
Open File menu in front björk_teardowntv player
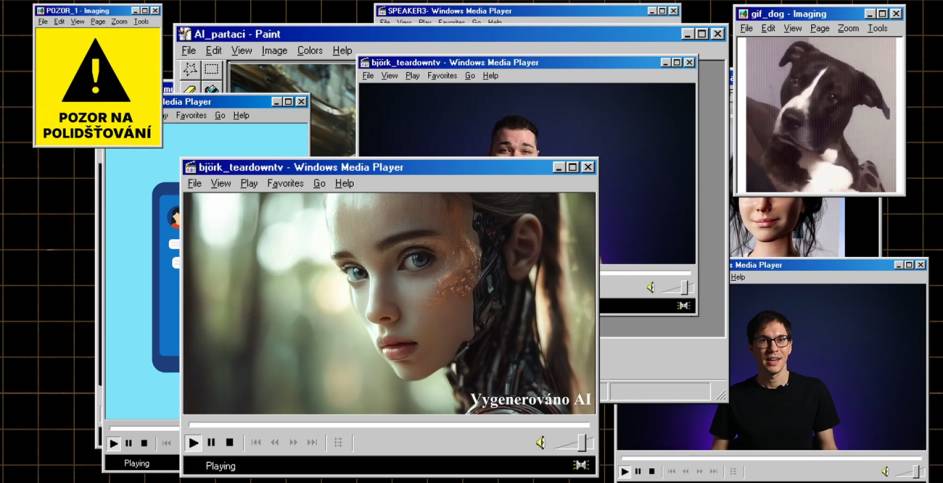click(194, 183)
